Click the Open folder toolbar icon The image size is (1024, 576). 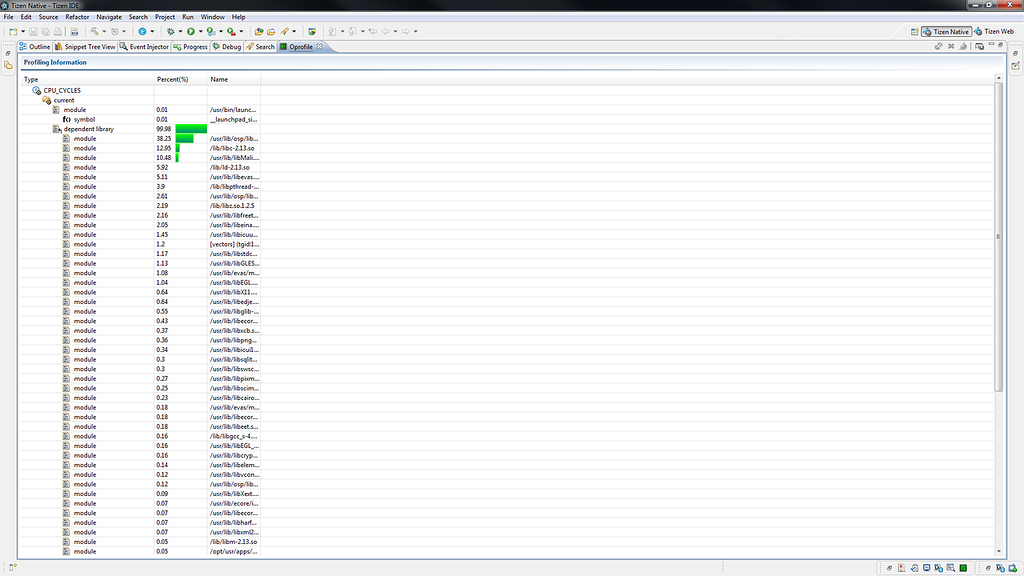click(271, 31)
